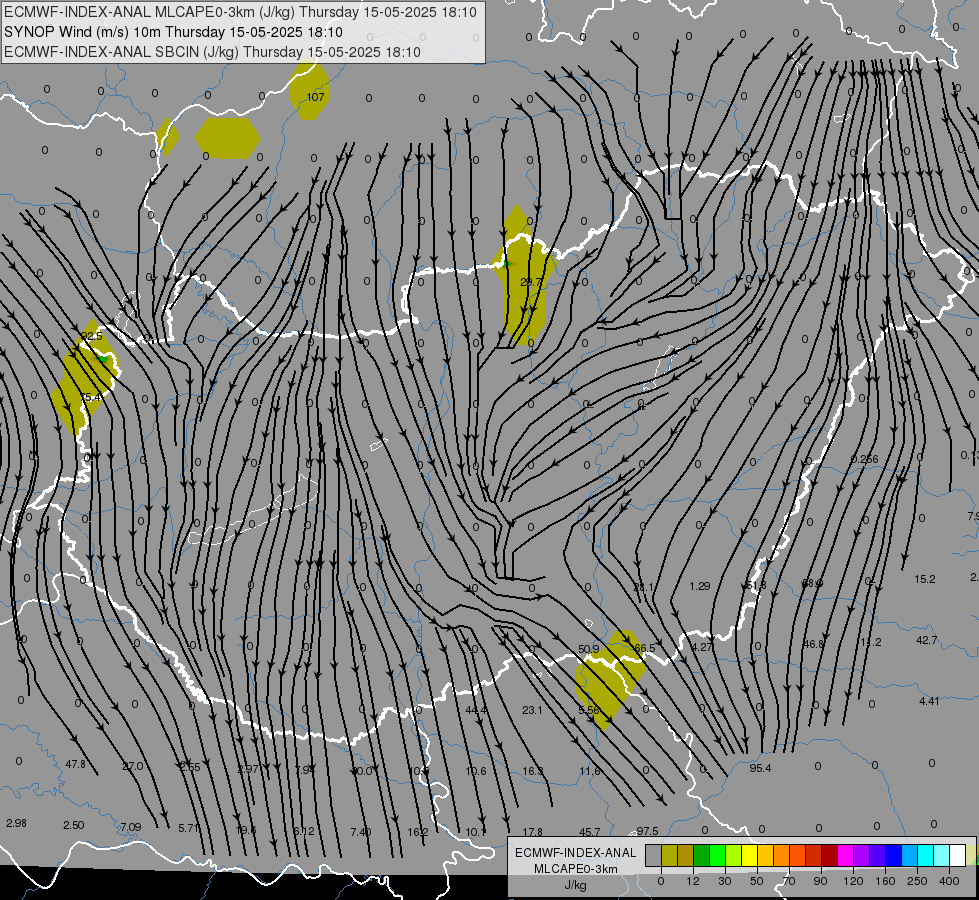Click the map value 97.5
This screenshot has height=900, width=979.
pos(647,831)
